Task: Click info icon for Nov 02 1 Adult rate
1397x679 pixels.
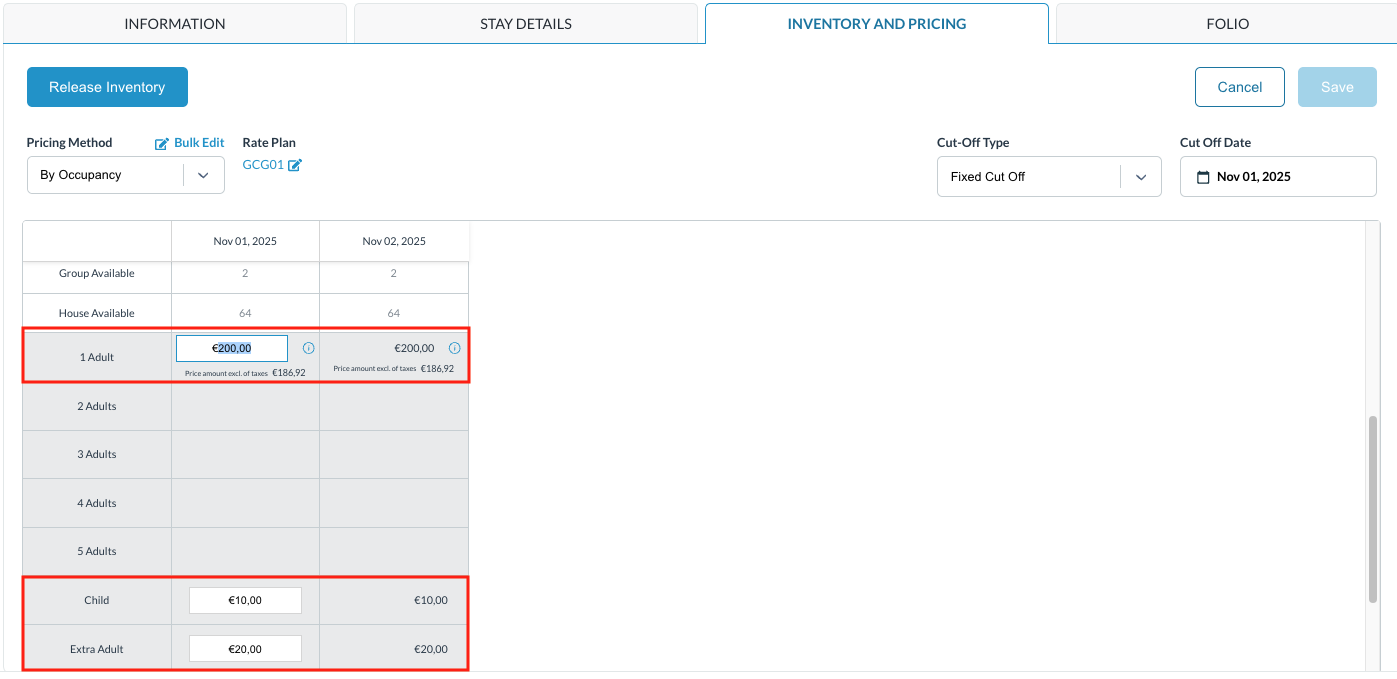Action: click(454, 348)
